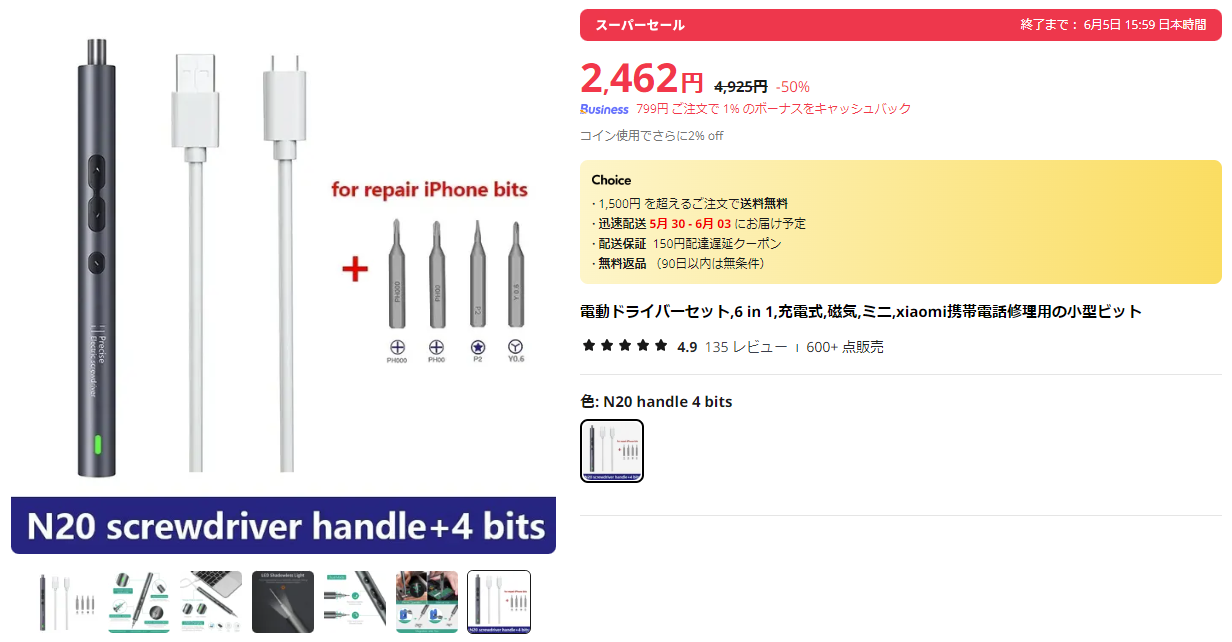Select the LED Shadowless Light thumbnail

coord(283,602)
